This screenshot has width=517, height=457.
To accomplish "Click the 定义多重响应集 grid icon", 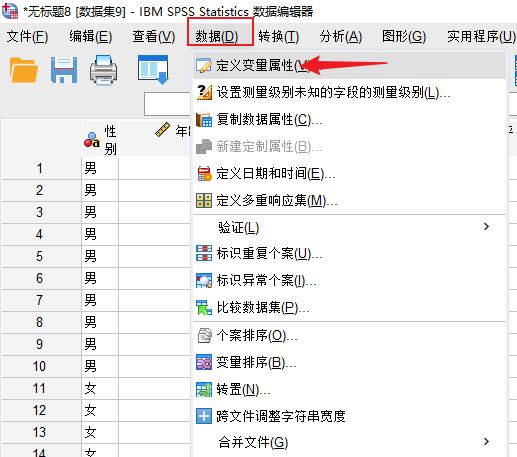I will pyautogui.click(x=204, y=201).
